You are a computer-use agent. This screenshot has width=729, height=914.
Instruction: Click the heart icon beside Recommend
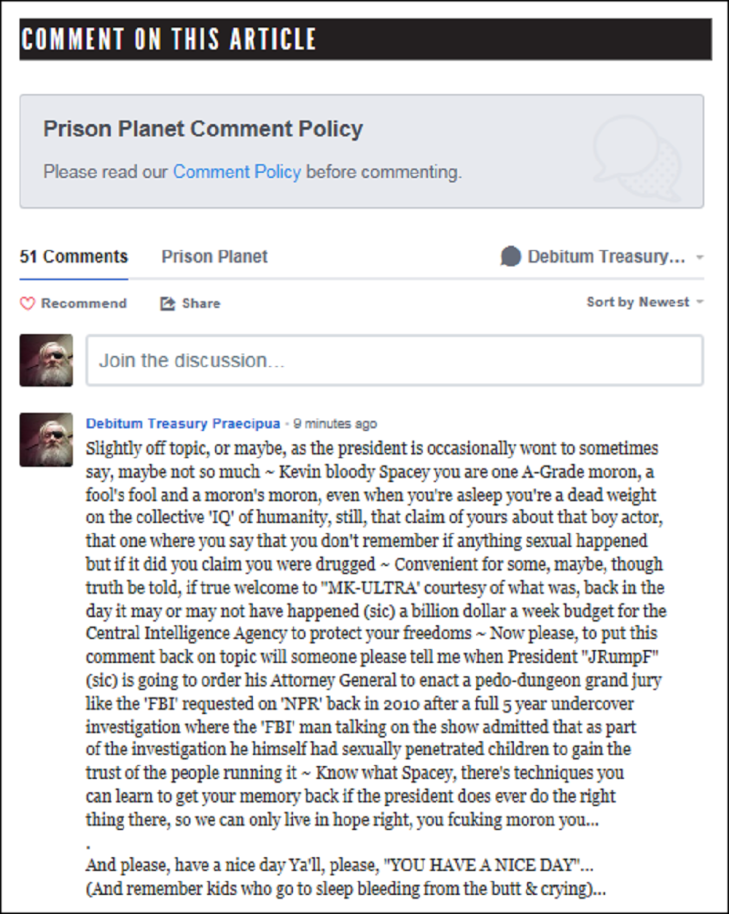[x=28, y=303]
